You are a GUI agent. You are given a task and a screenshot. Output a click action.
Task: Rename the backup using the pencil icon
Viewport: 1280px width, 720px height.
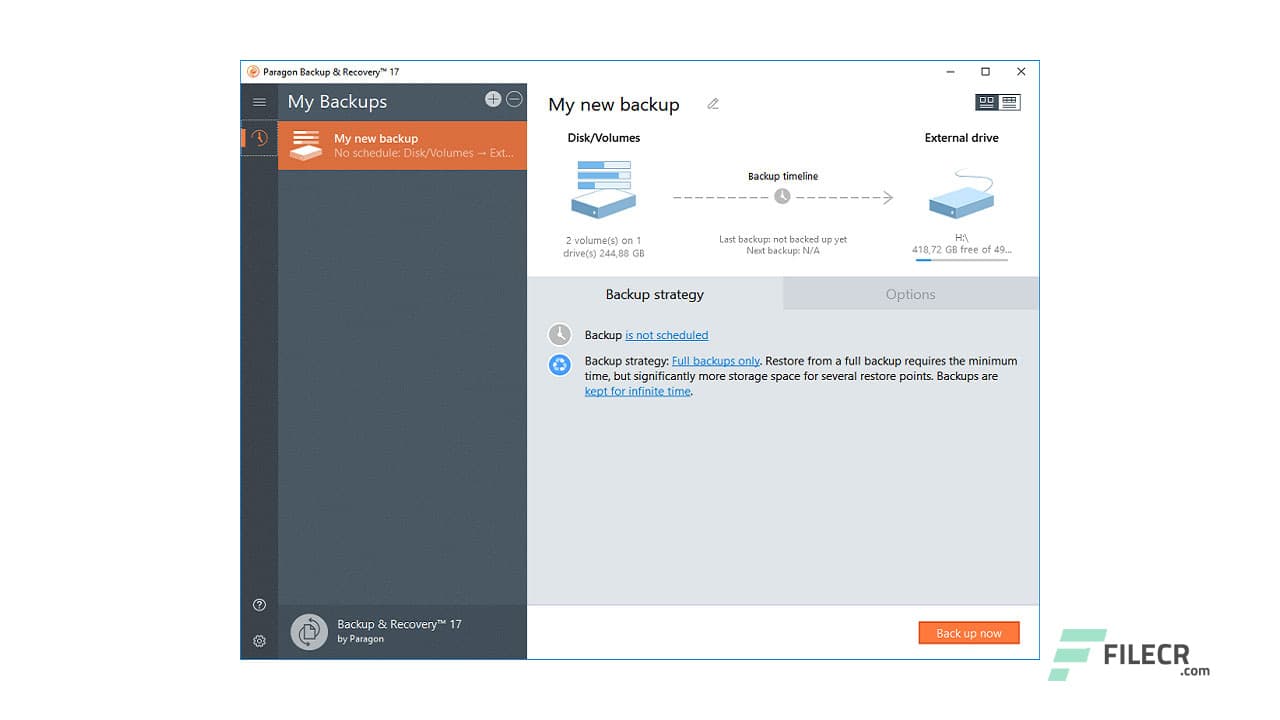point(712,103)
